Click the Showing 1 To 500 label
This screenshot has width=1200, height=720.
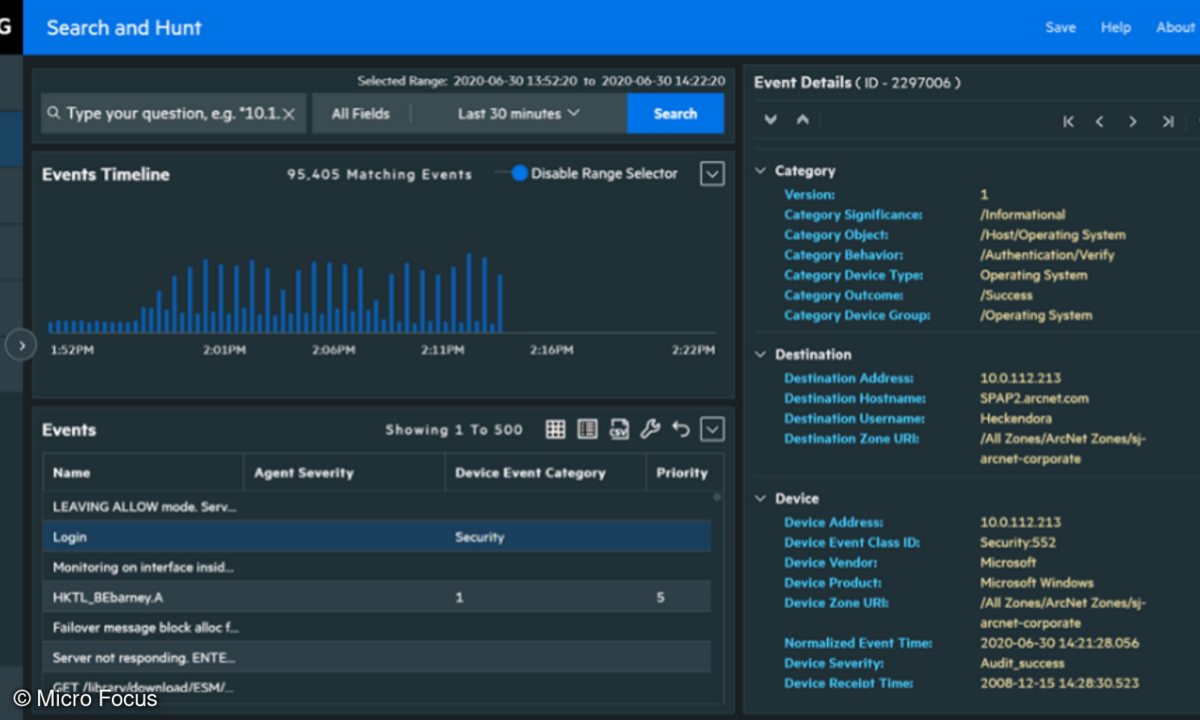coord(454,430)
